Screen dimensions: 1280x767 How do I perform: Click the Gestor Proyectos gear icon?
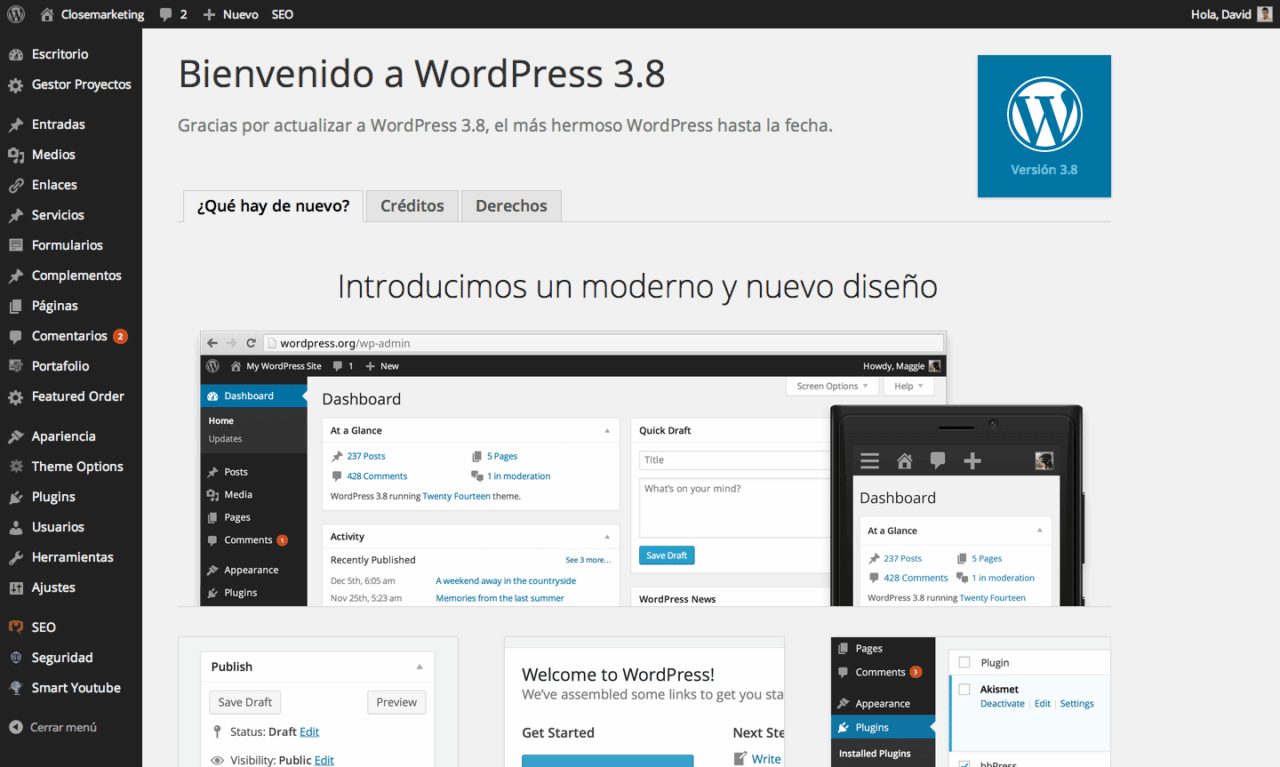15,85
